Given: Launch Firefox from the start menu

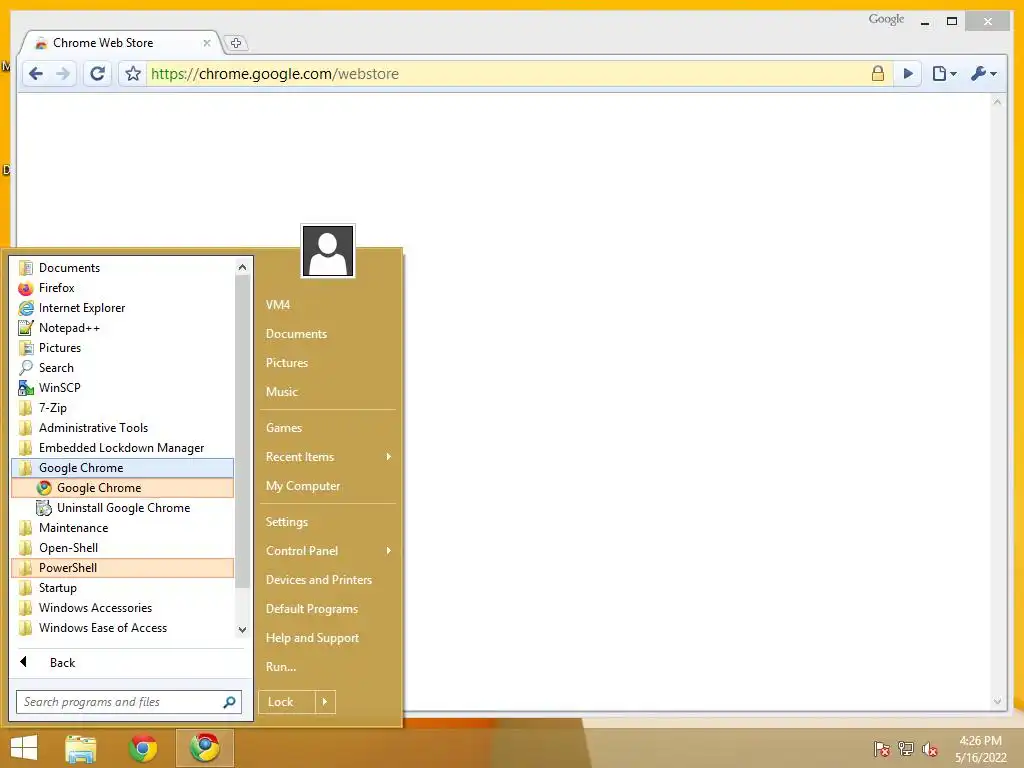Looking at the screenshot, I should (x=123, y=288).
